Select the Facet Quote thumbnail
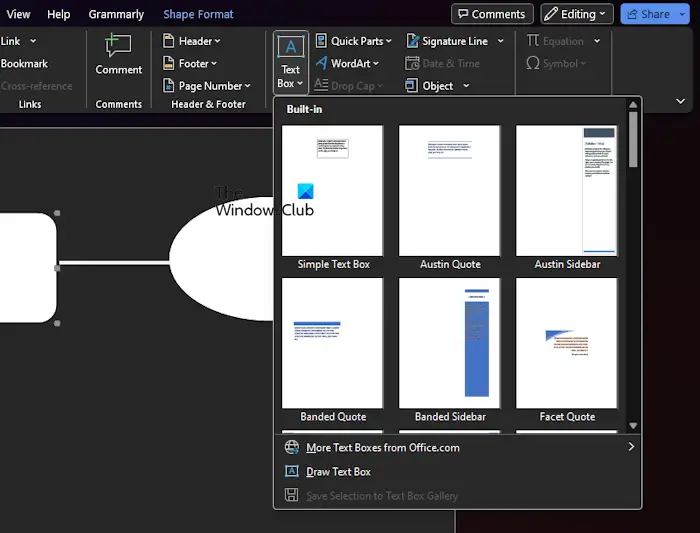 (567, 343)
